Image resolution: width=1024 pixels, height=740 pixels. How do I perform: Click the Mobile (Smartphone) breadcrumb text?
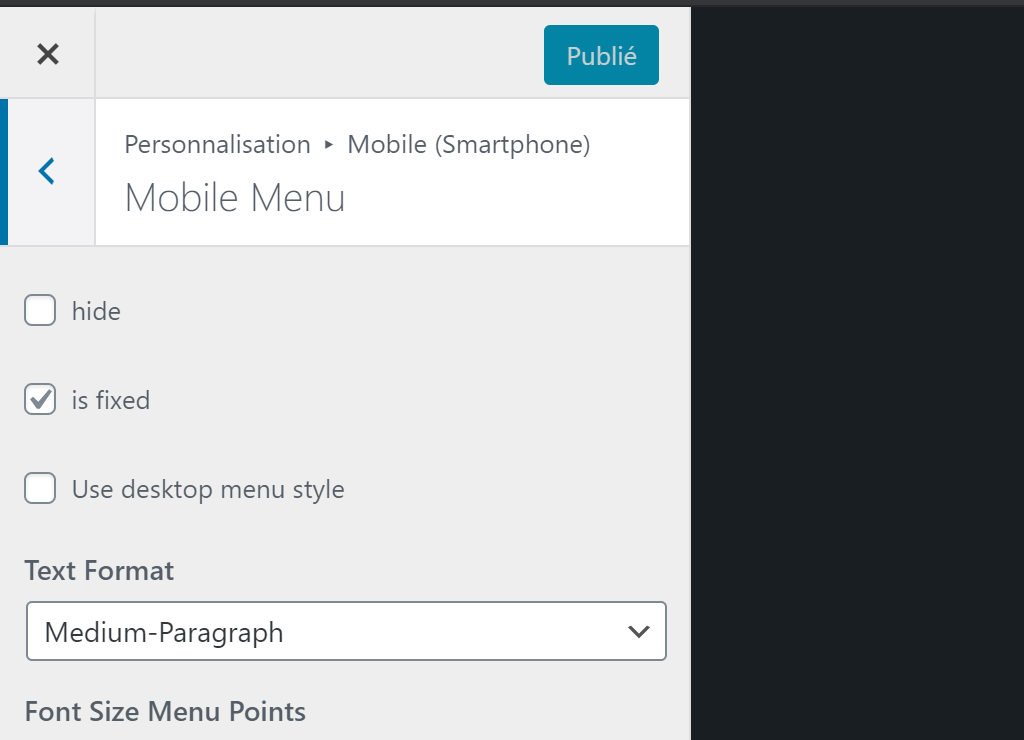468,145
